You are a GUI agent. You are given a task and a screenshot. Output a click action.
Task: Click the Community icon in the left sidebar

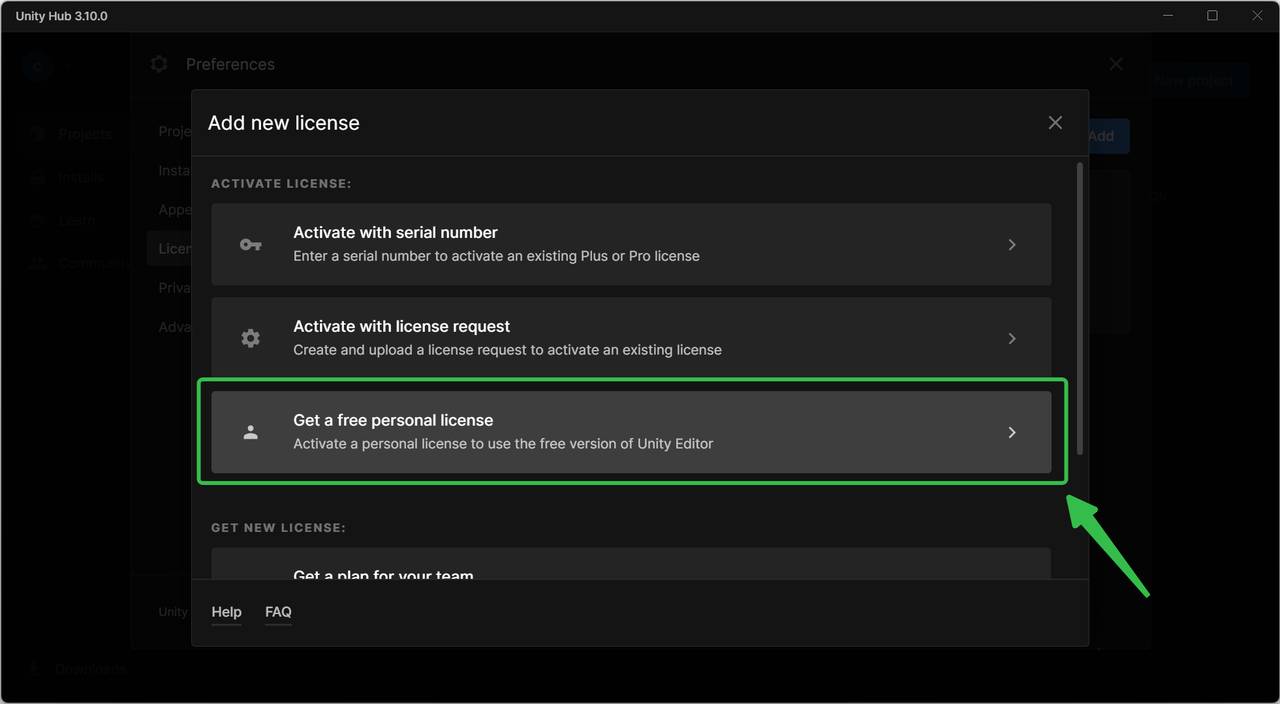point(37,263)
